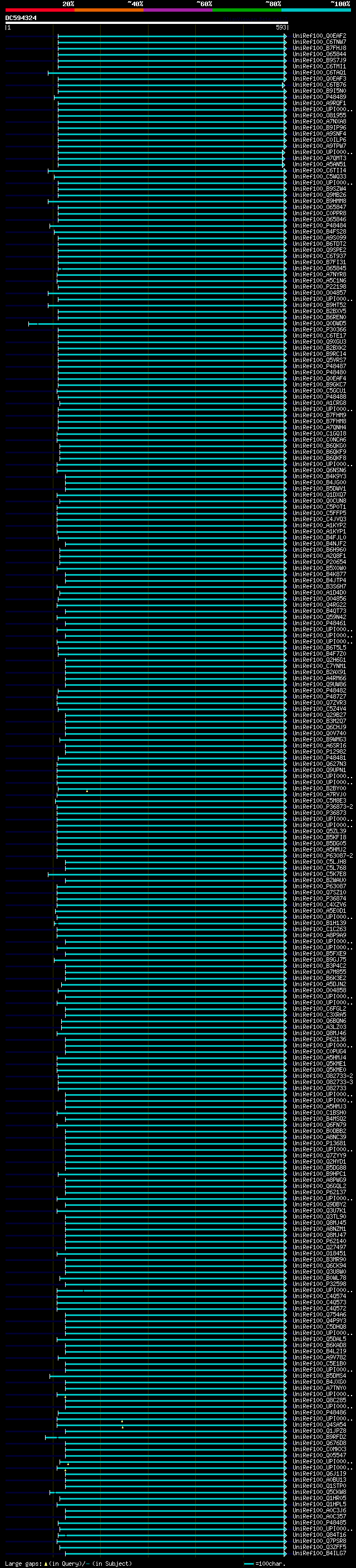Image resolution: width=356 pixels, height=1568 pixels.
Task: Click hit label UniRef100_B9I5N0
Action: [319, 91]
